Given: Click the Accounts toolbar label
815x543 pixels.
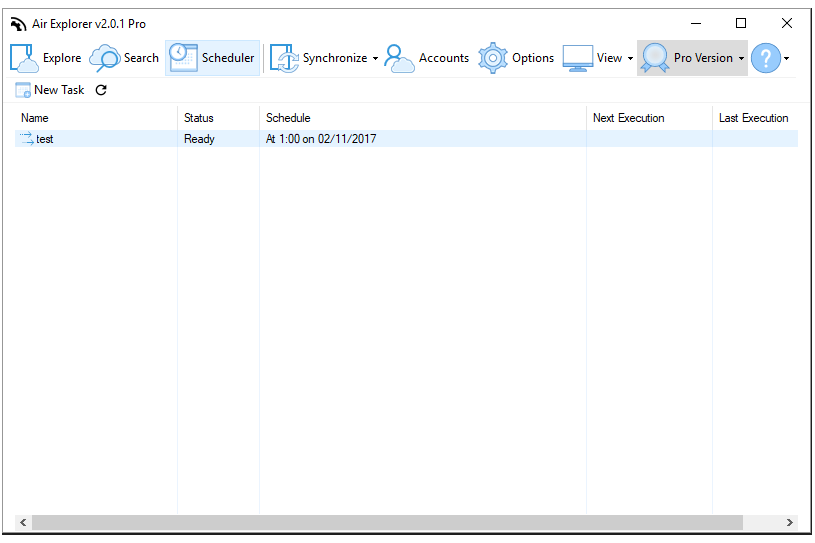Looking at the screenshot, I should (x=444, y=58).
